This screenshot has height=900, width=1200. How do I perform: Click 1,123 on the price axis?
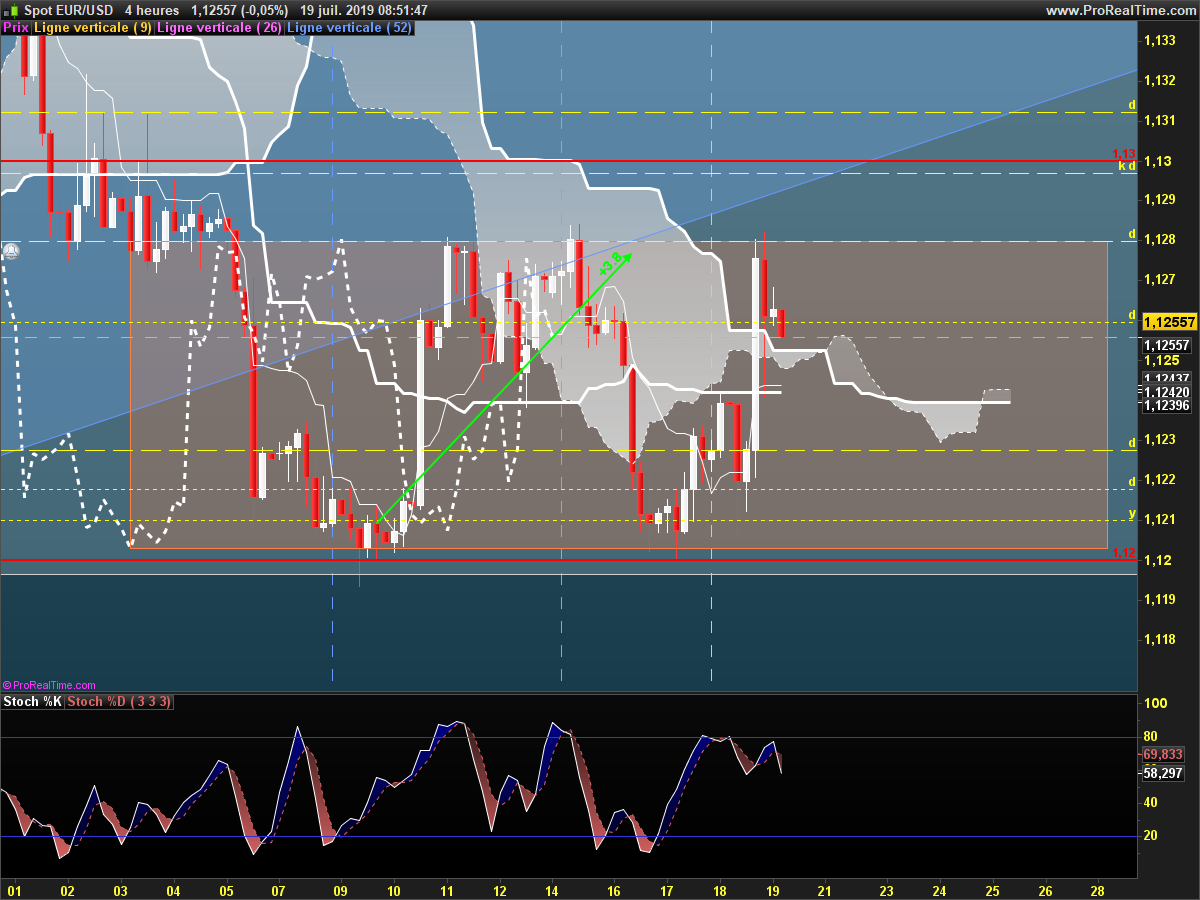pos(1160,440)
